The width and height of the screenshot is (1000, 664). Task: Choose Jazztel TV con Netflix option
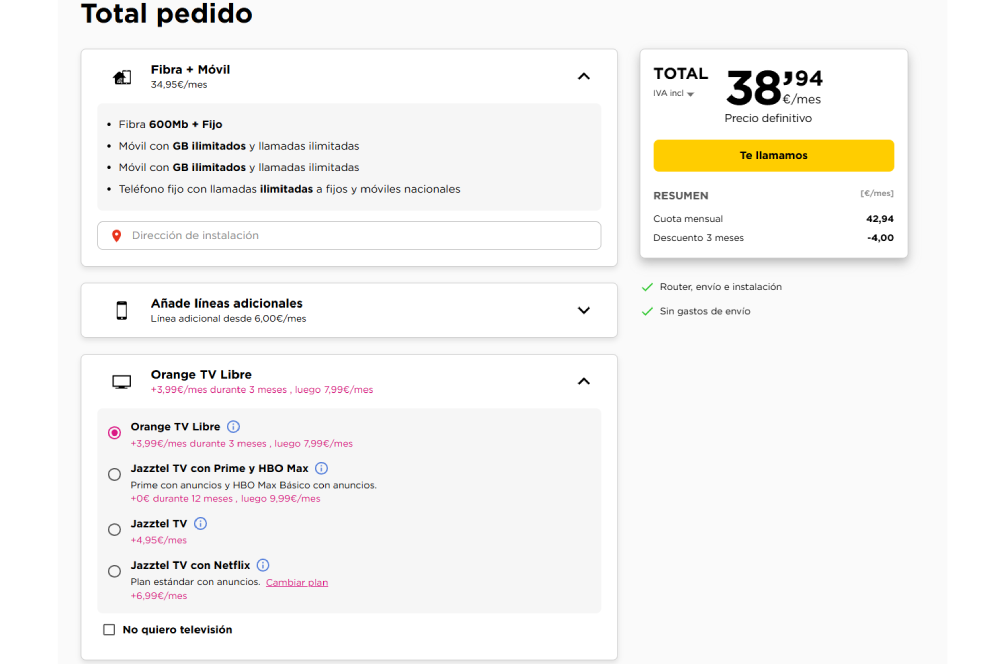point(114,571)
